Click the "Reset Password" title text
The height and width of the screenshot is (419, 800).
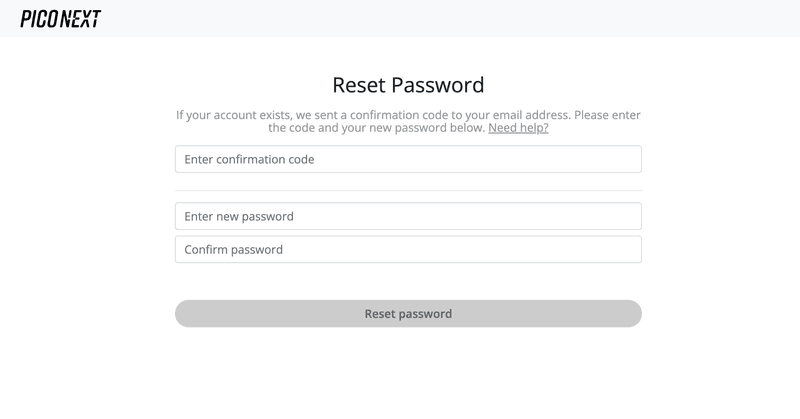pos(408,85)
